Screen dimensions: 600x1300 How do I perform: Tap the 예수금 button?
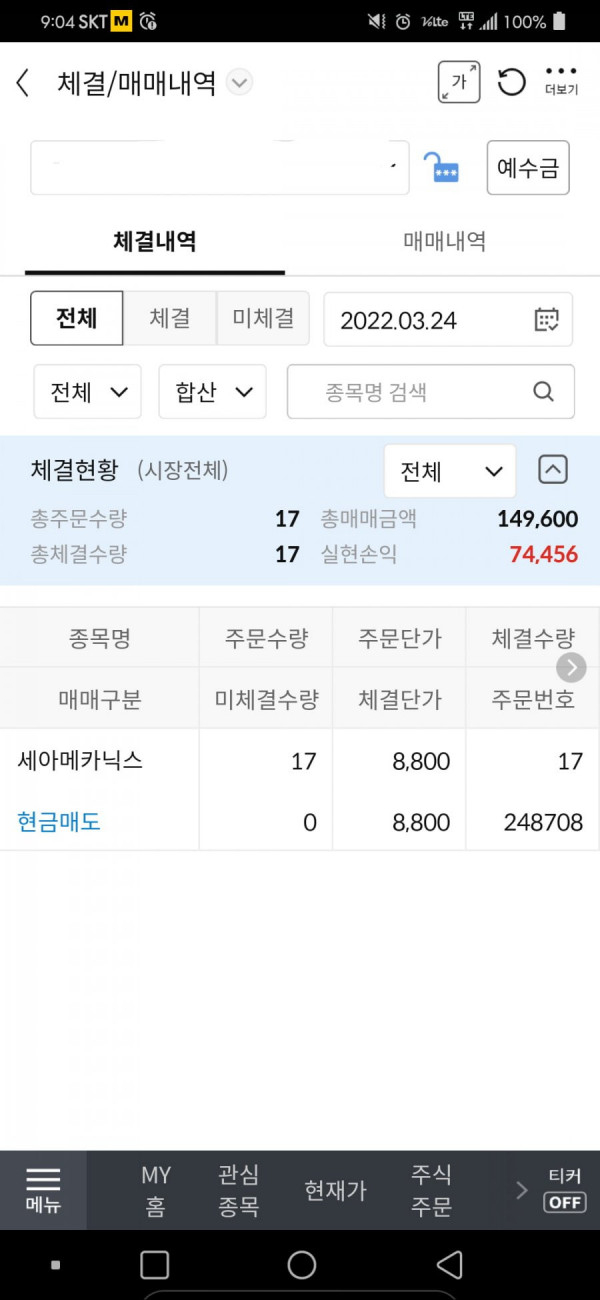pos(528,167)
